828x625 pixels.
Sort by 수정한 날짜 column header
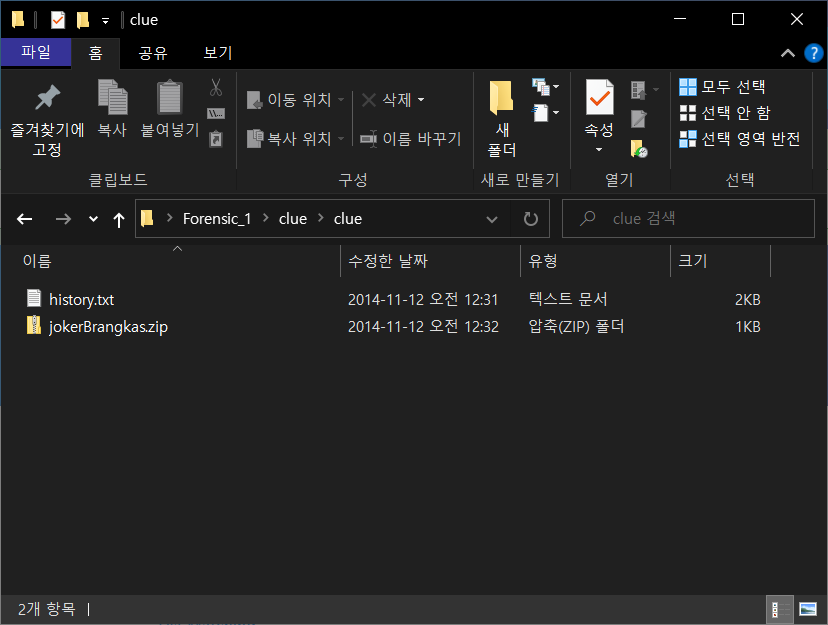point(430,261)
